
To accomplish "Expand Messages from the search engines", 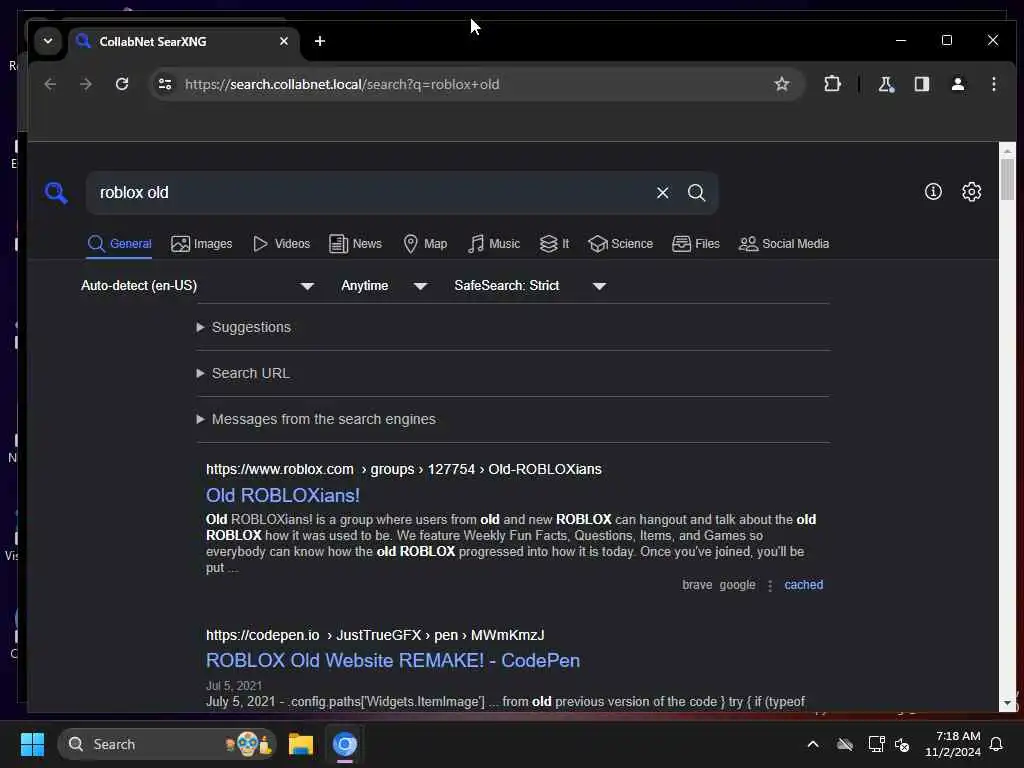I will coord(316,419).
